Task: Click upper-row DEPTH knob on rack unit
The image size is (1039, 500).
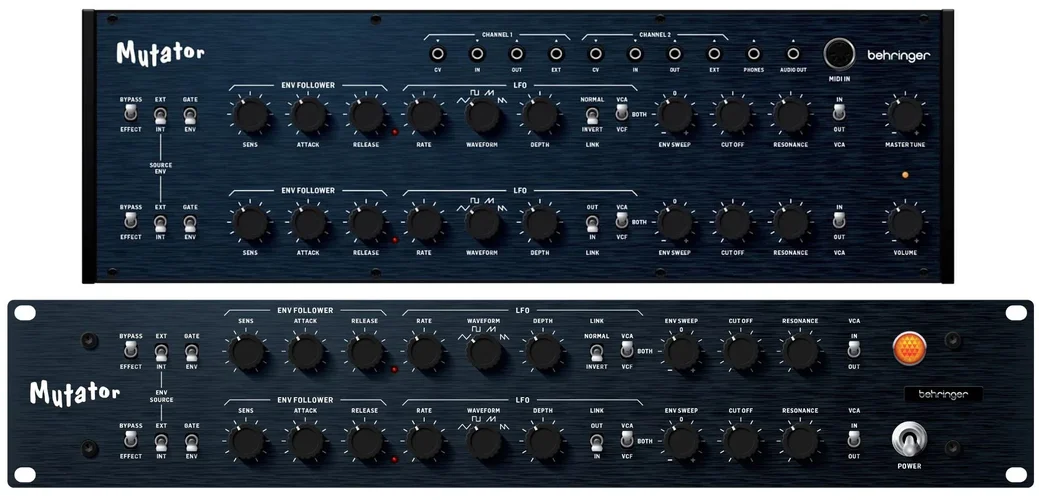Action: click(x=544, y=352)
